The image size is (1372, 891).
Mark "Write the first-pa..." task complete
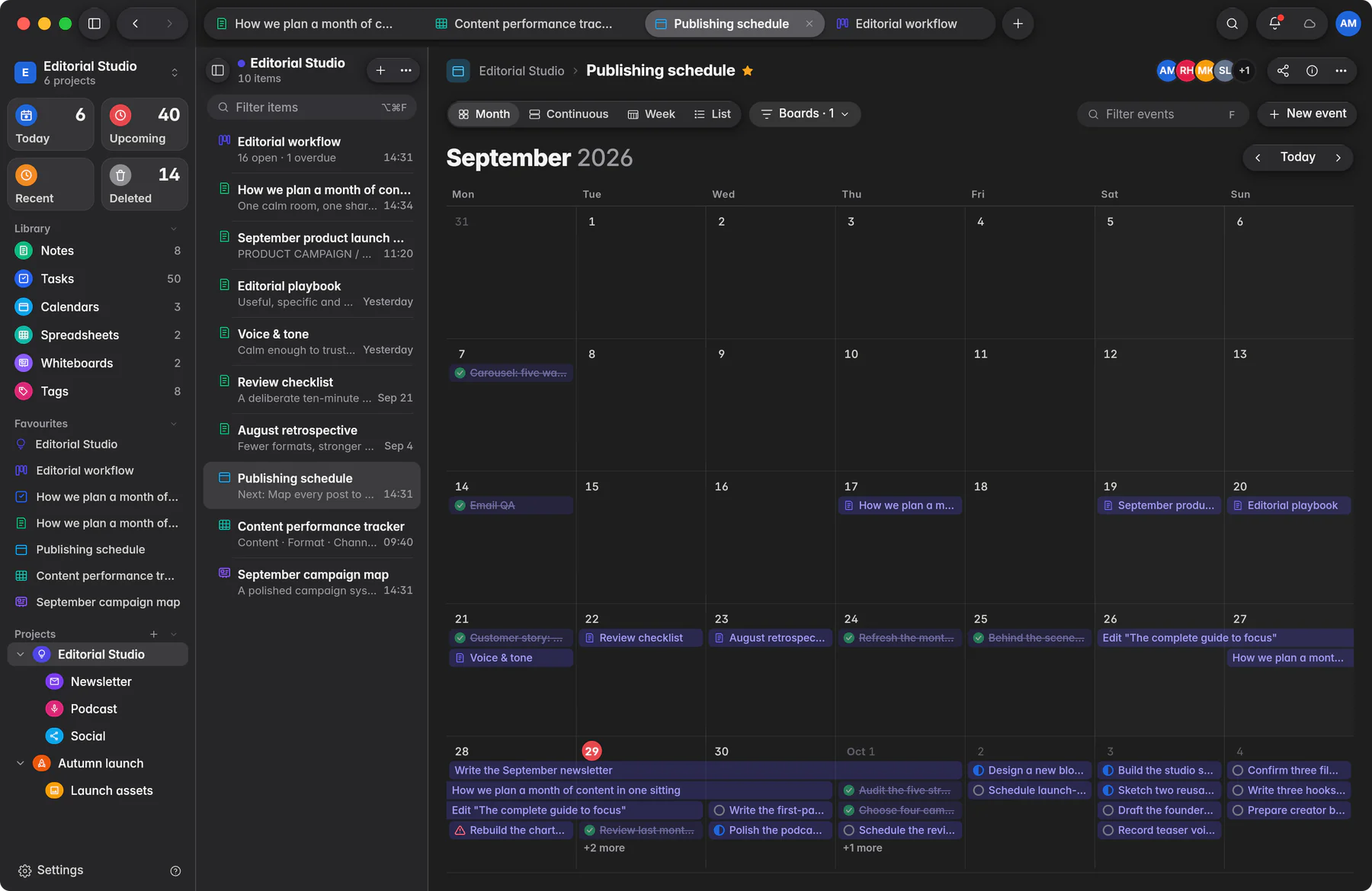tap(720, 810)
